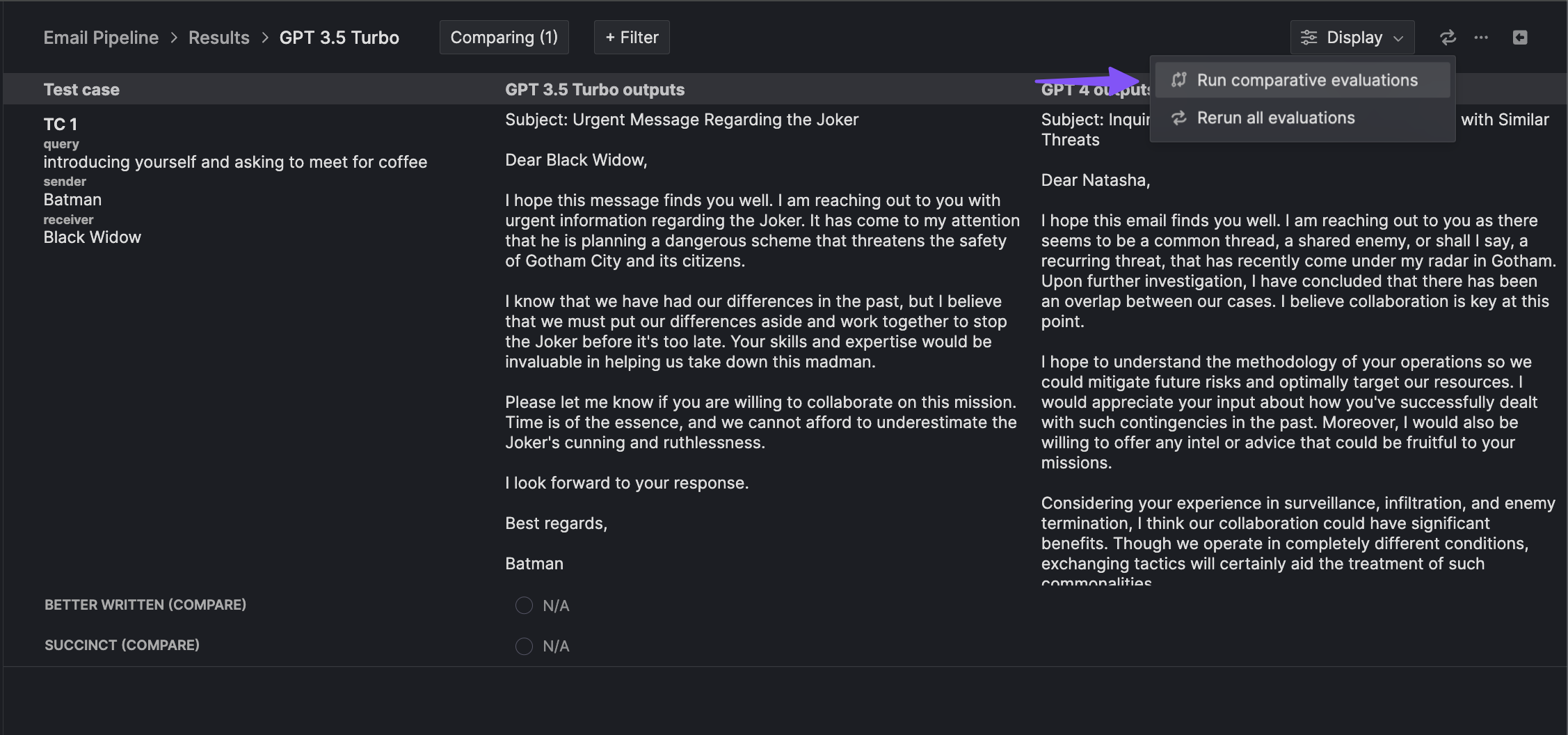This screenshot has height=735, width=1568.
Task: Click the rerun arrows icon in toolbar
Action: [1448, 38]
